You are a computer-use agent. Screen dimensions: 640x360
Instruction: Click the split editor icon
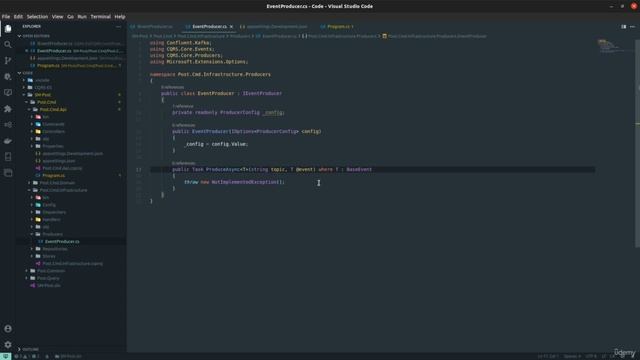623,27
